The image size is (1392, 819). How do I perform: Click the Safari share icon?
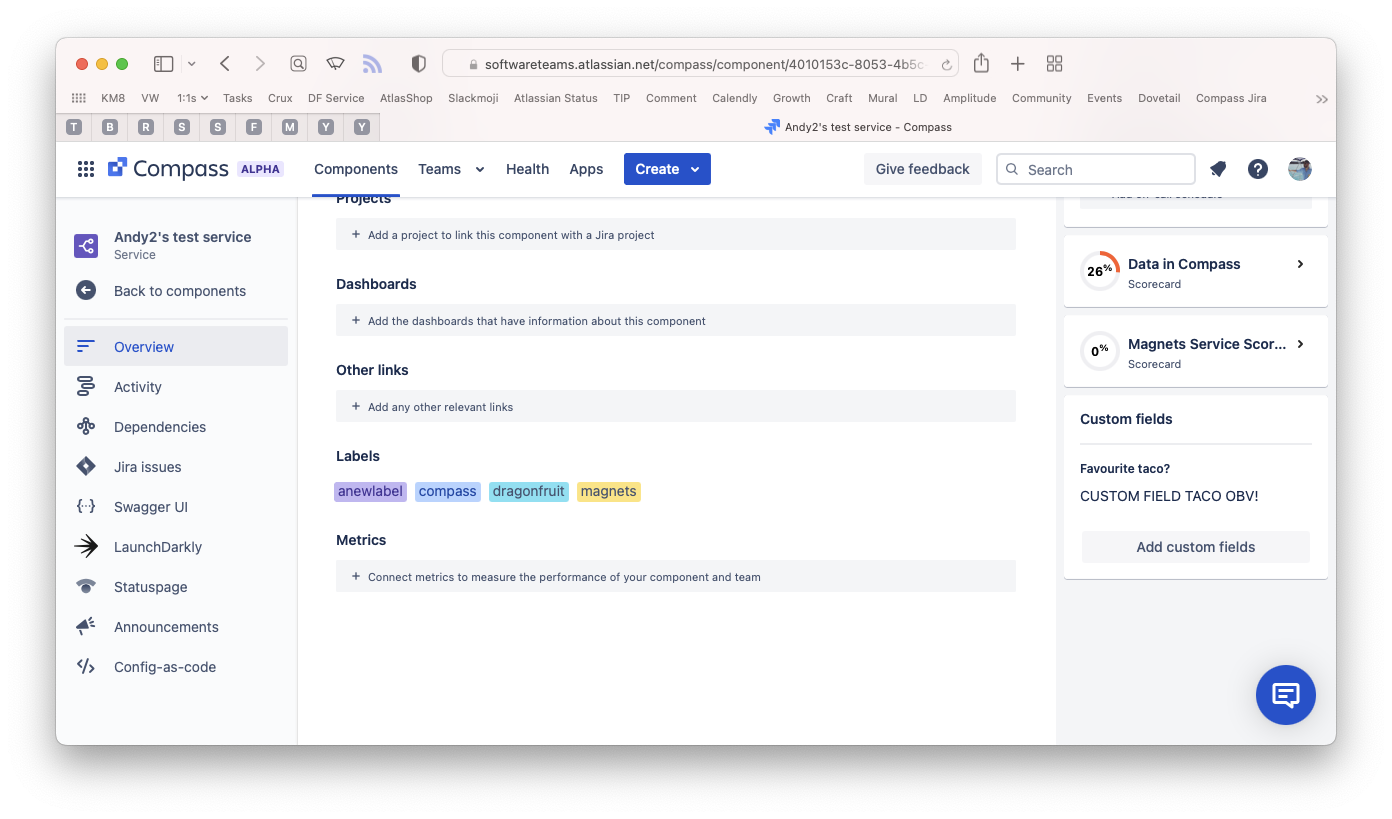[x=981, y=63]
